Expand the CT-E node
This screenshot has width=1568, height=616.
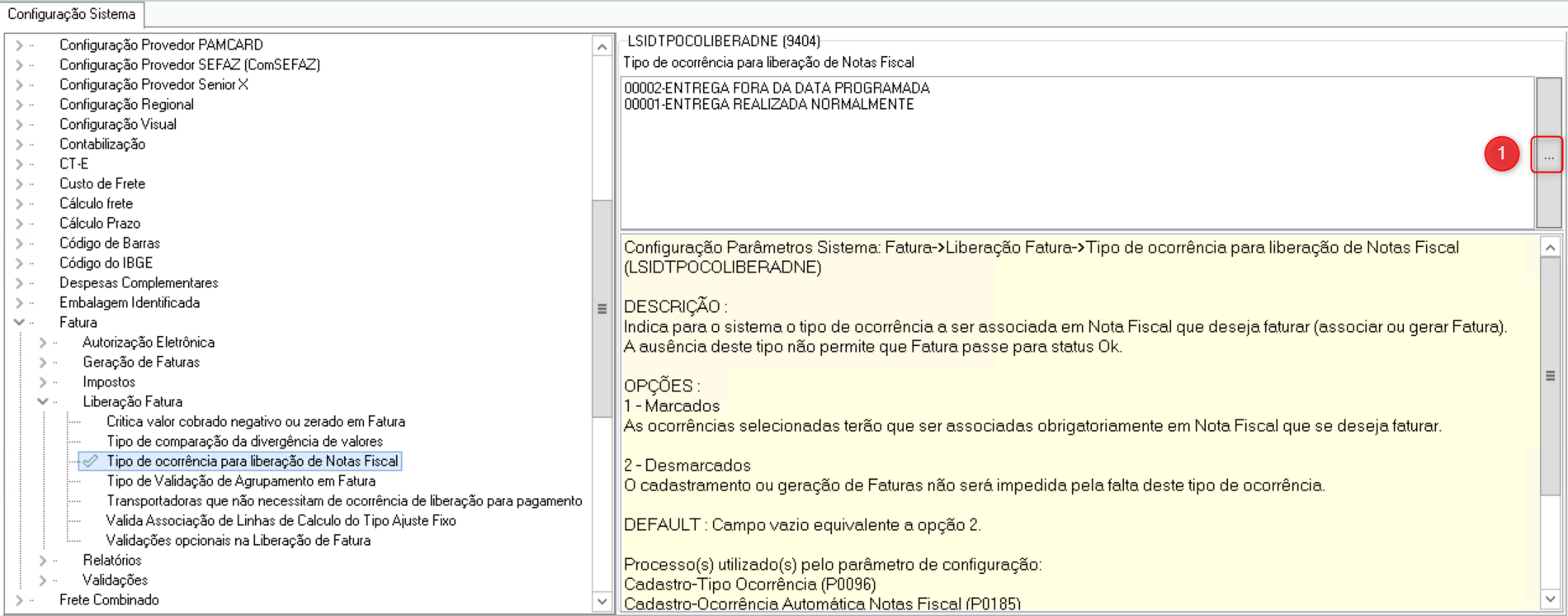point(19,163)
